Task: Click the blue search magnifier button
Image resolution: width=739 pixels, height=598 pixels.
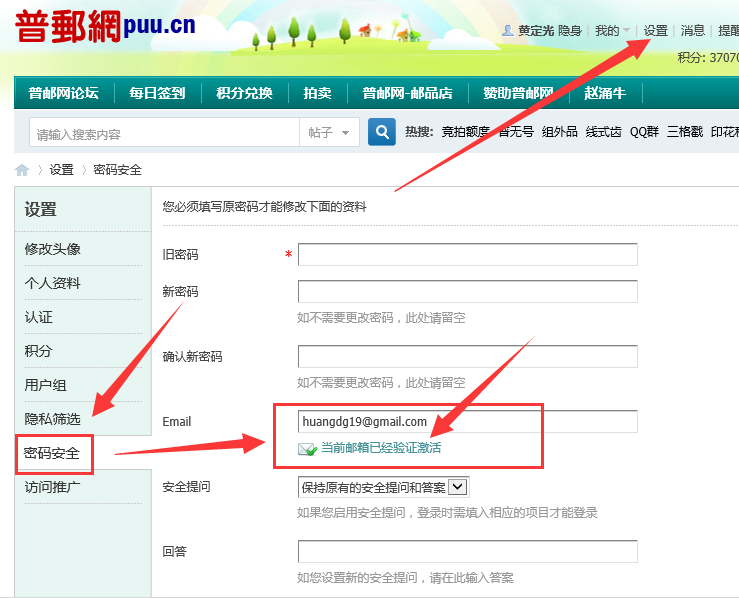Action: click(382, 132)
